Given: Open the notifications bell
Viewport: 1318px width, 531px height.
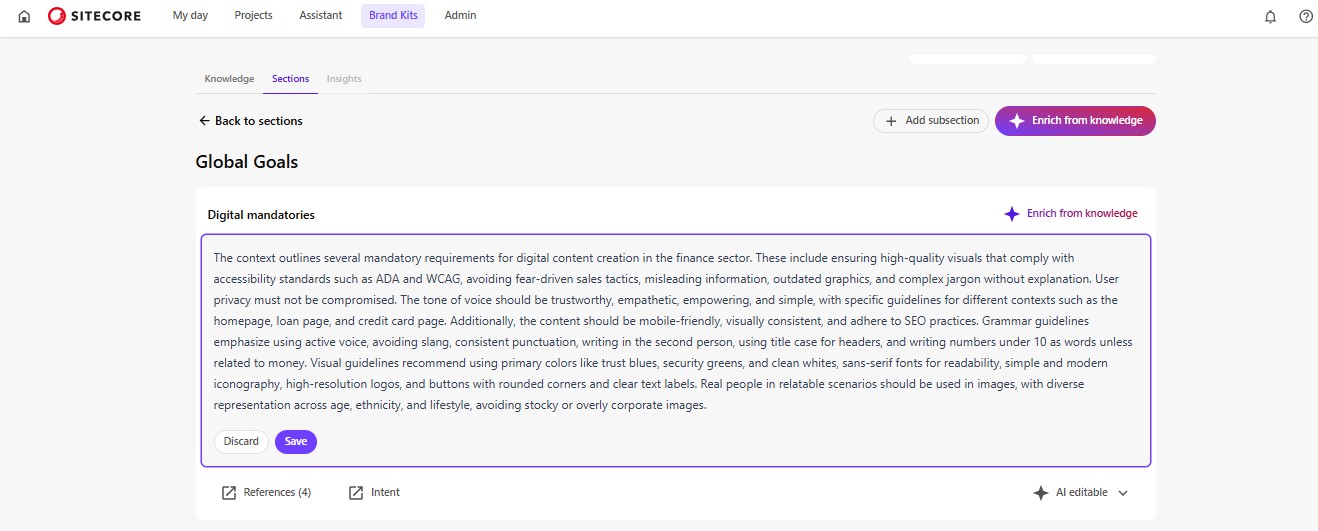Looking at the screenshot, I should pos(1270,16).
